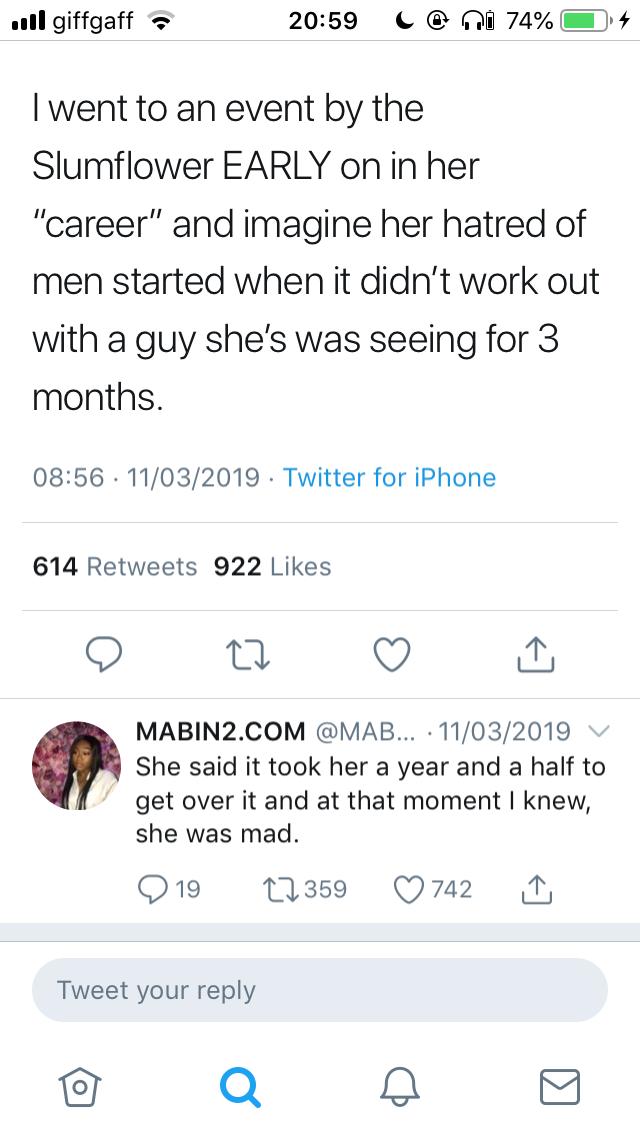Open the MABIN2.COM display name
This screenshot has height=1136, width=640.
click(220, 731)
